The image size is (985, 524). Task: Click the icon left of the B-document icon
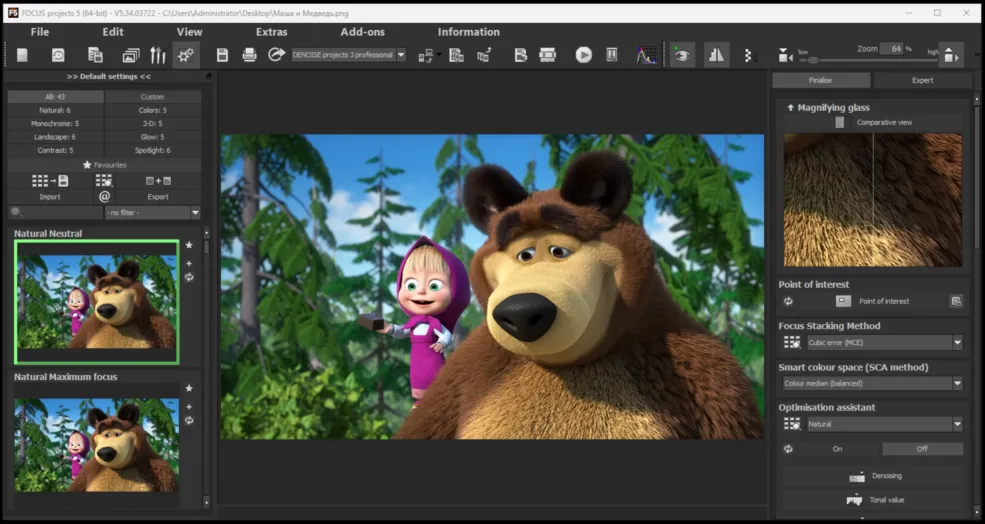pos(484,55)
